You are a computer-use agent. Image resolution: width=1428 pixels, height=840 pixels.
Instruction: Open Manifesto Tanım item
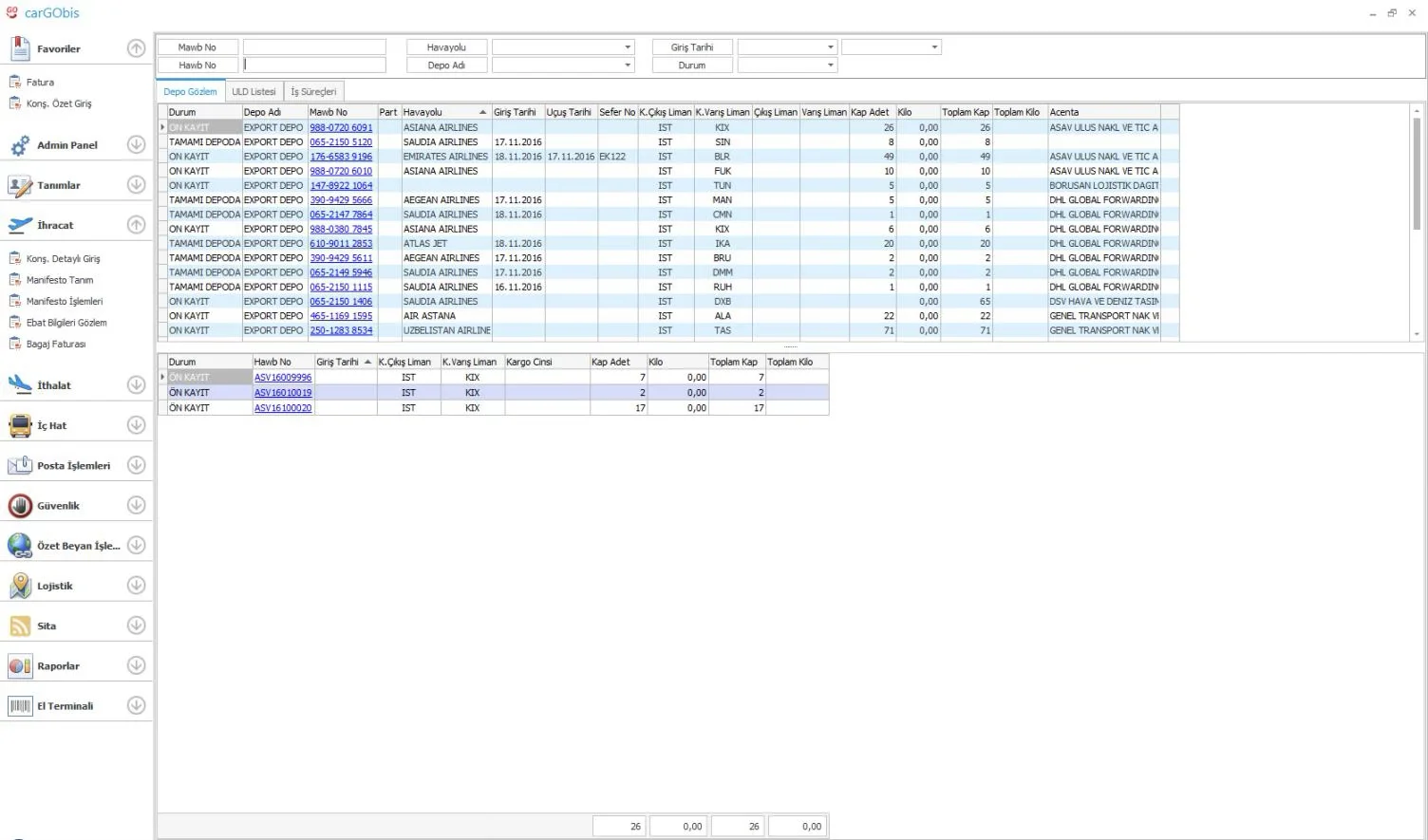tap(60, 280)
